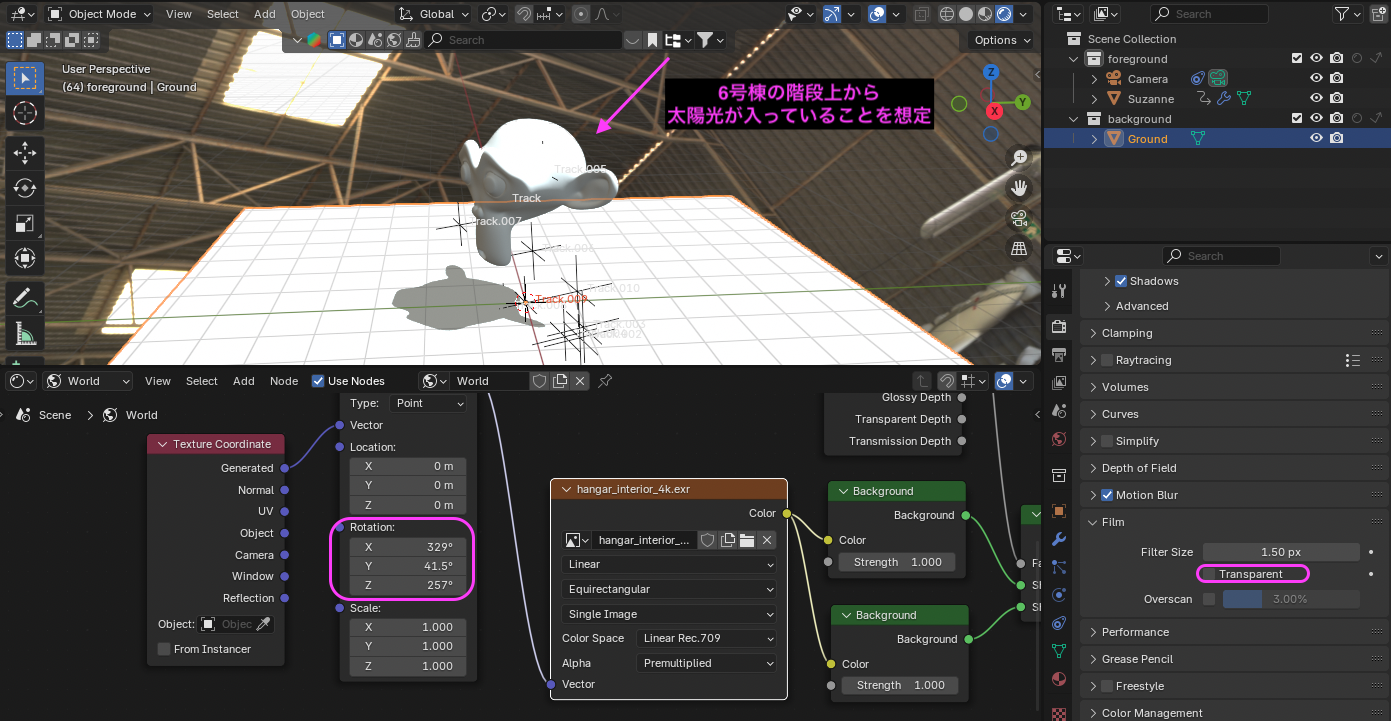This screenshot has height=721, width=1391.
Task: Enable the Raytracing checkbox
Action: coord(1107,360)
